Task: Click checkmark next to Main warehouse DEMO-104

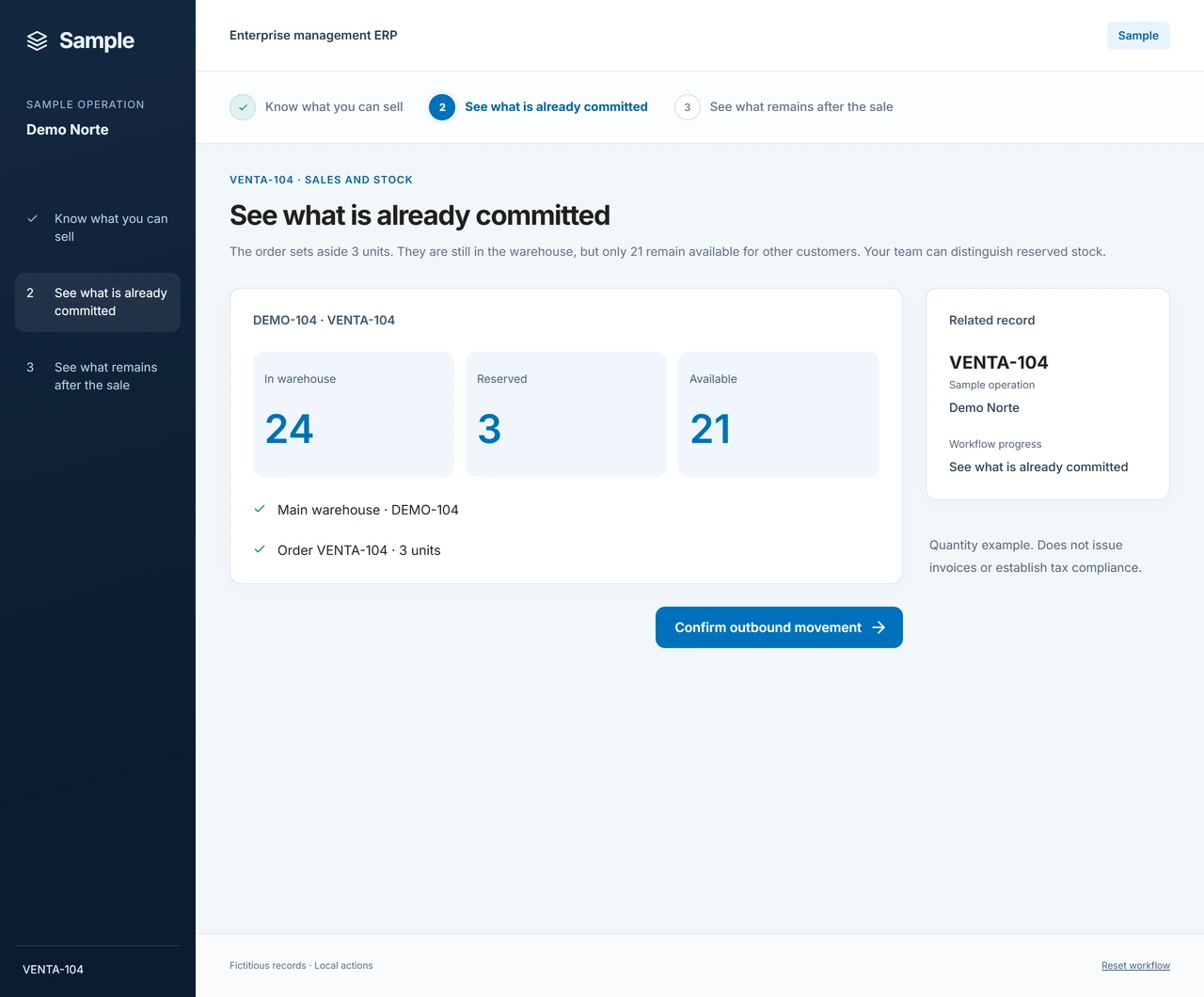Action: (260, 509)
